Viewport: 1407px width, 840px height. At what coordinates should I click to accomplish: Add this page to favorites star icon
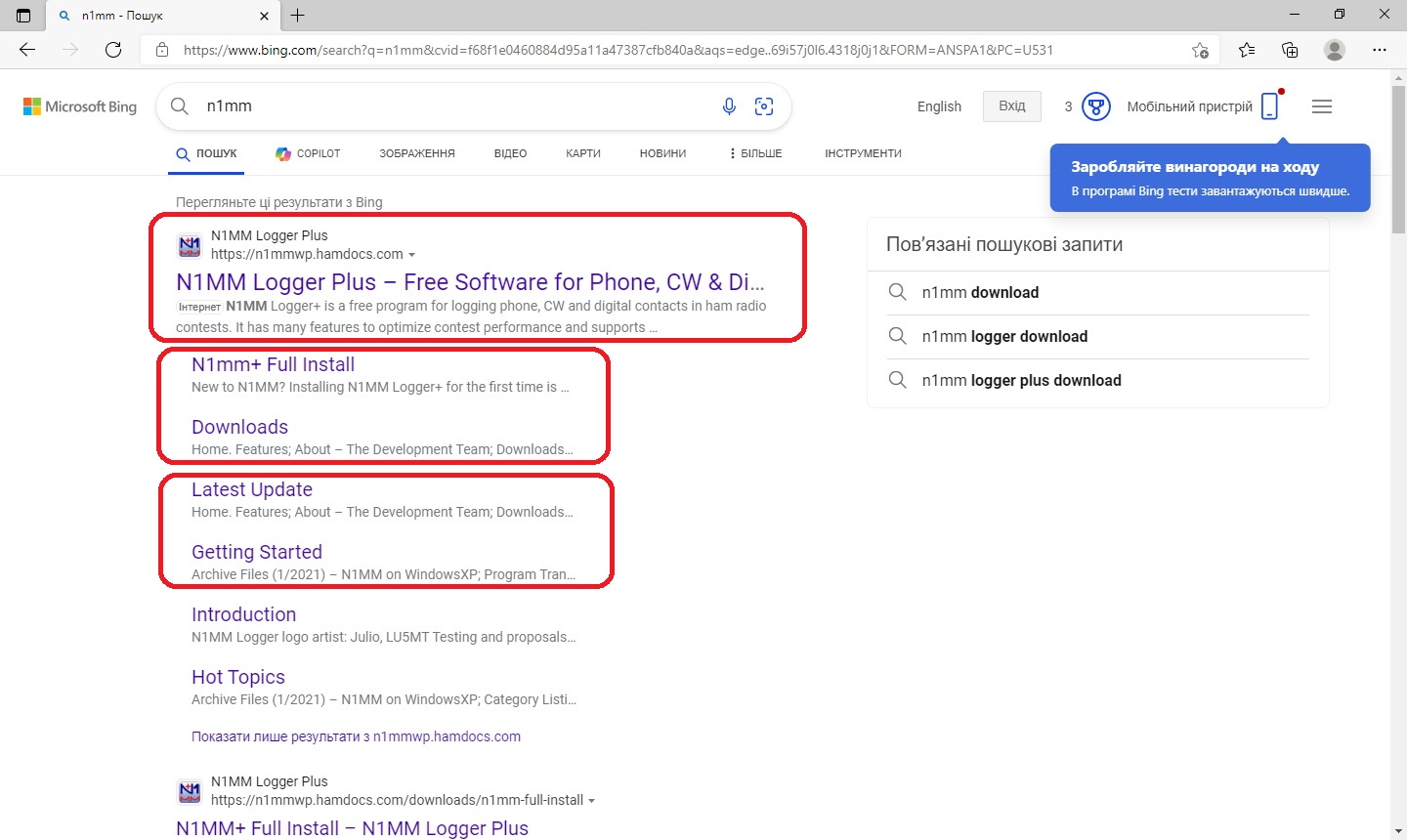coord(1200,50)
